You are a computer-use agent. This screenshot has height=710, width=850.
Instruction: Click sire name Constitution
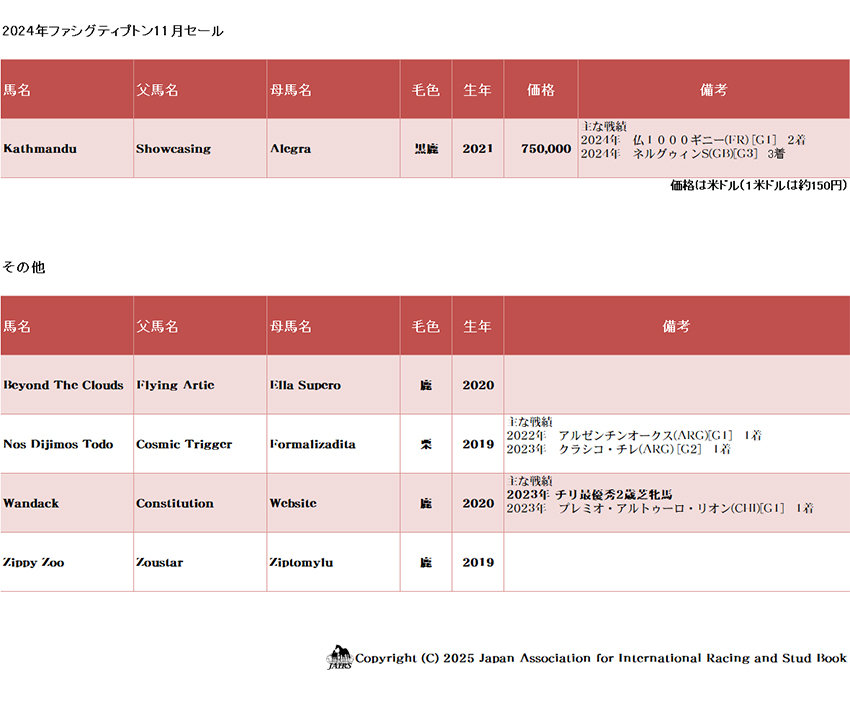coord(175,503)
